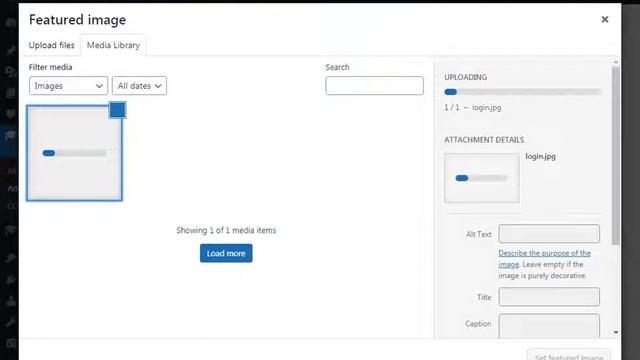The height and width of the screenshot is (360, 640).
Task: Select the Media Library tab
Action: tap(113, 45)
